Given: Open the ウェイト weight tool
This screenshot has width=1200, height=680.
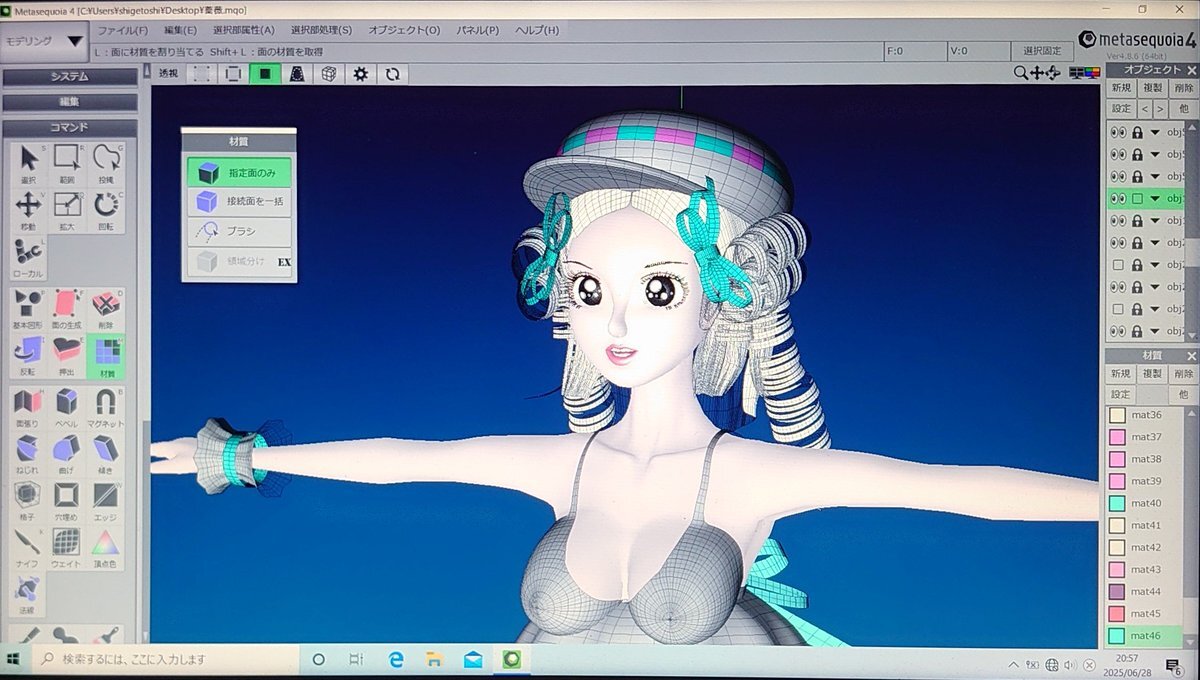Looking at the screenshot, I should 67,548.
